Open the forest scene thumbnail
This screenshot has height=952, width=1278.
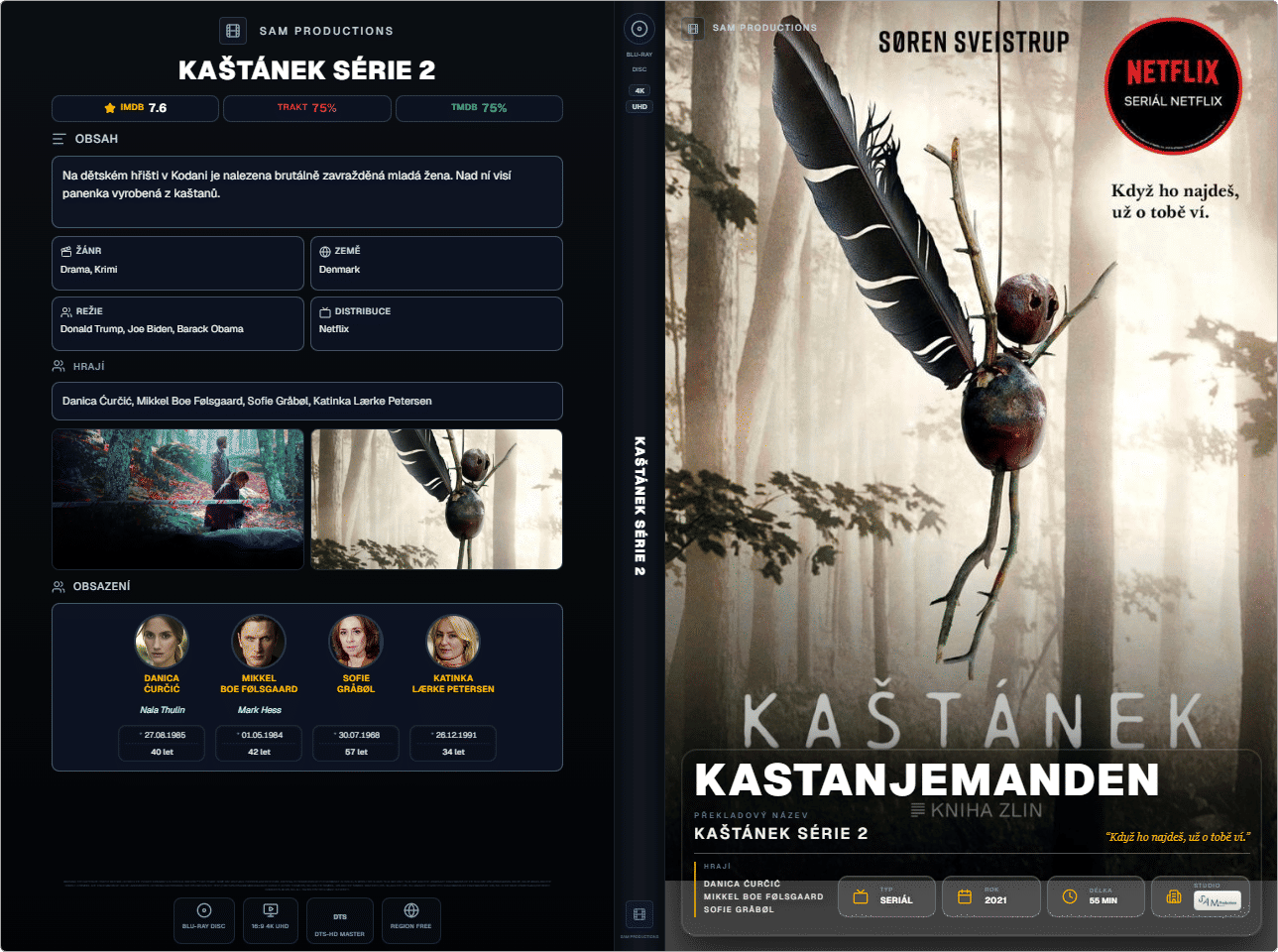coord(178,499)
